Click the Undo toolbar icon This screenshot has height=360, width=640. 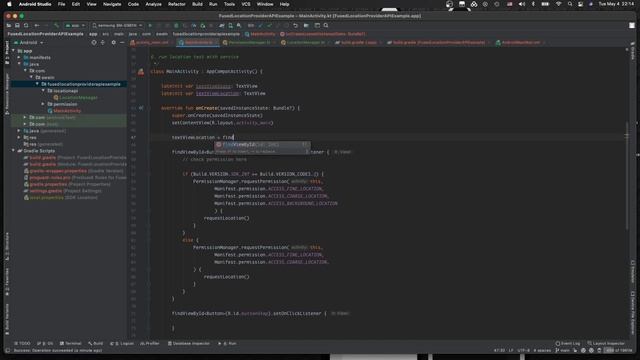tap(296, 25)
